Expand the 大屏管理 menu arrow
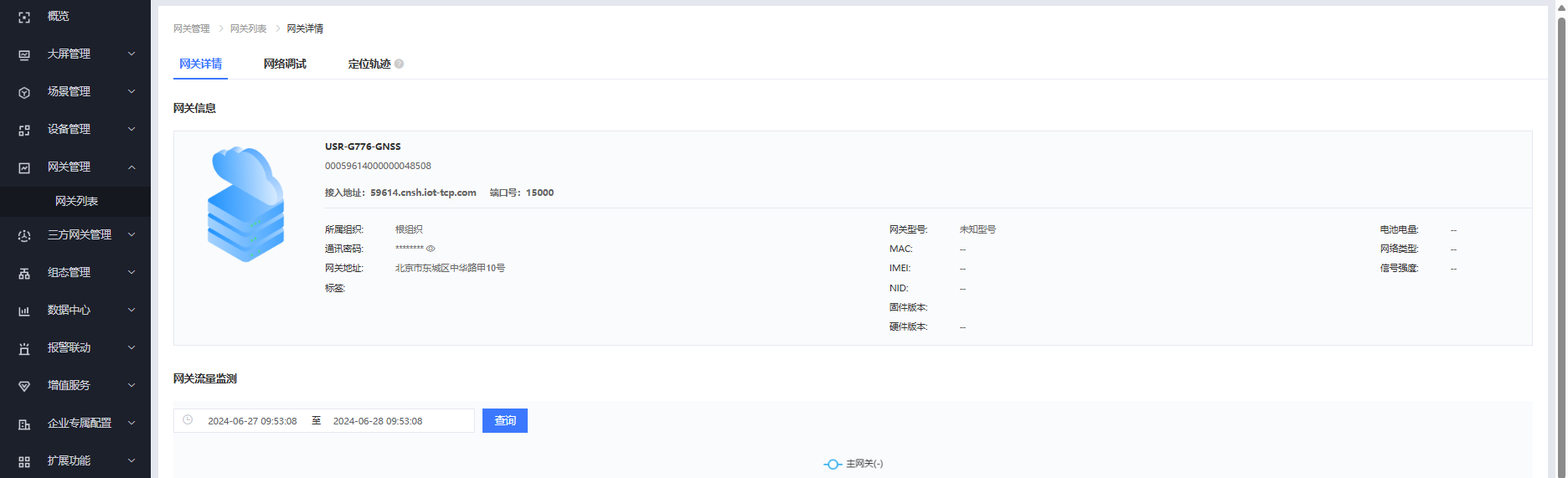This screenshot has width=1568, height=478. coord(132,54)
